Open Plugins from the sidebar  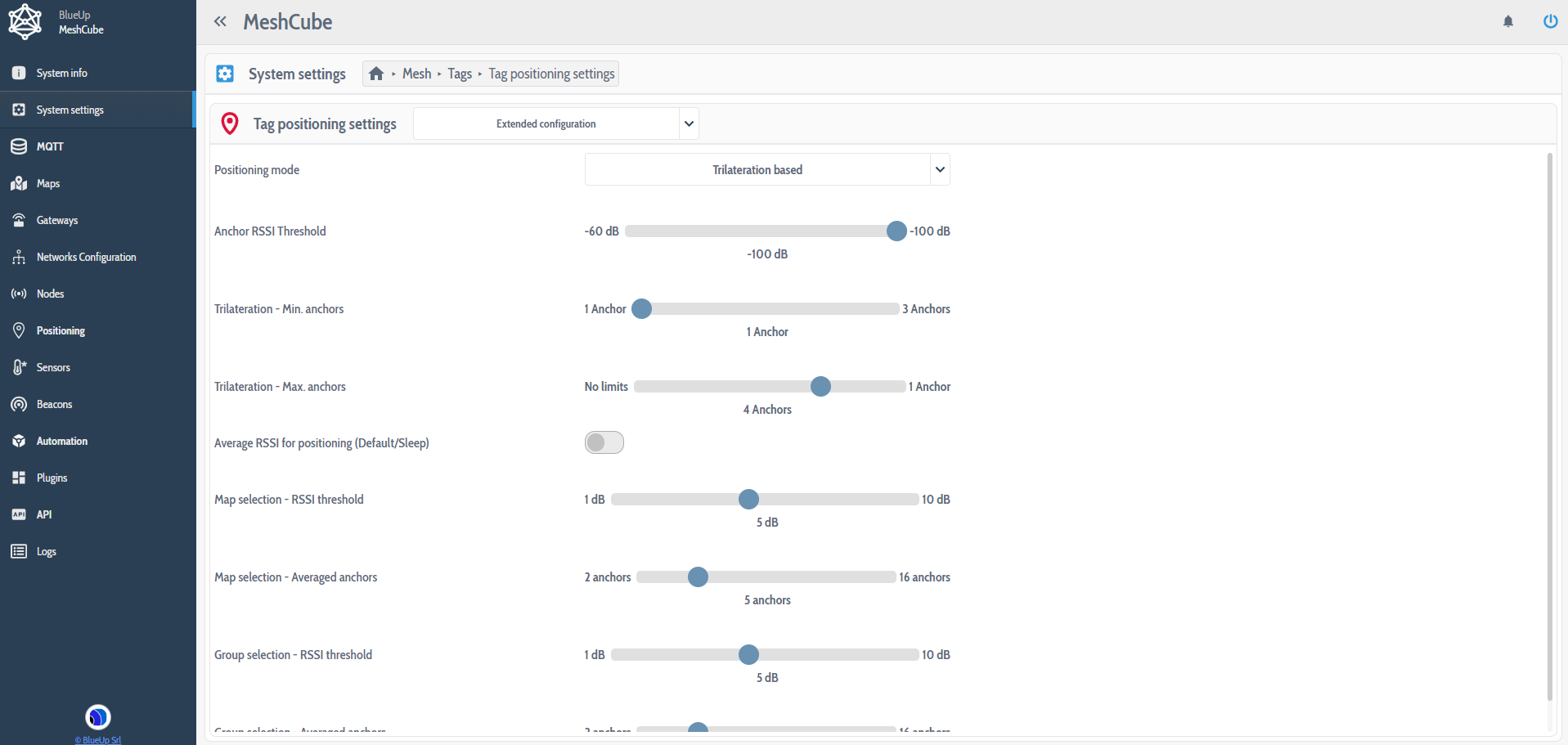[x=52, y=478]
